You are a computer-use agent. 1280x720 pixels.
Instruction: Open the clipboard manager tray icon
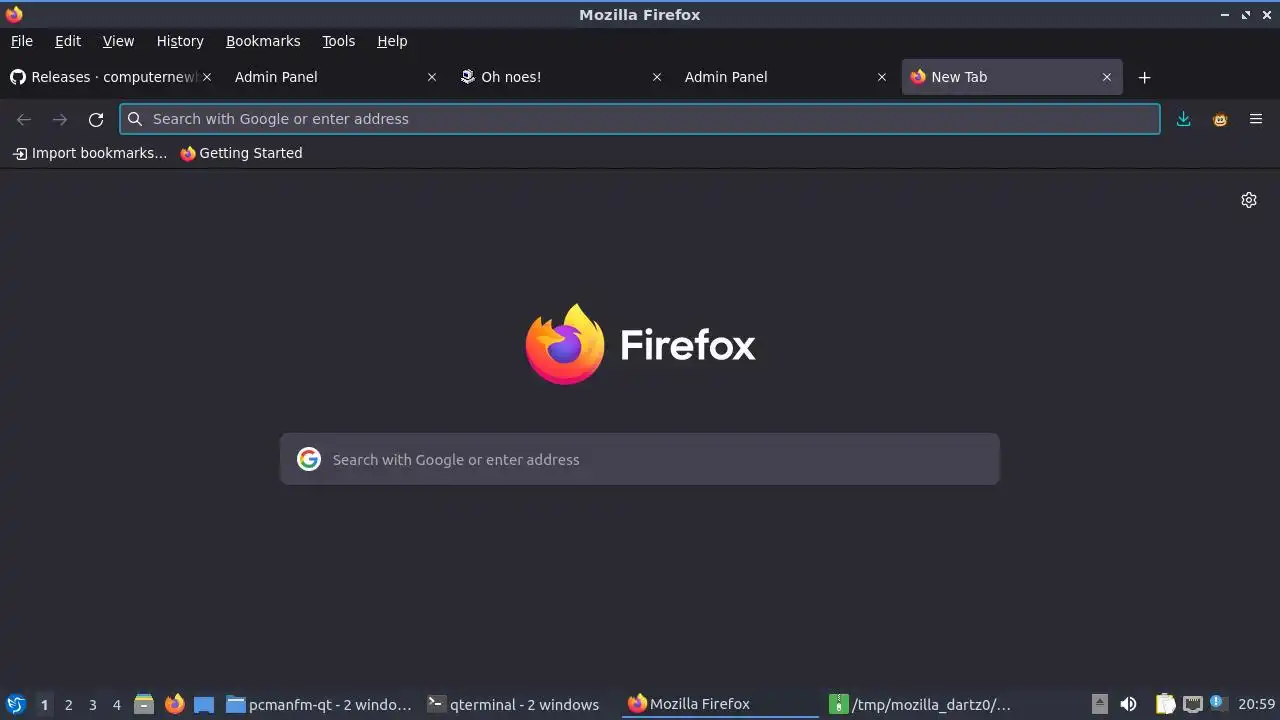pyautogui.click(x=1165, y=704)
